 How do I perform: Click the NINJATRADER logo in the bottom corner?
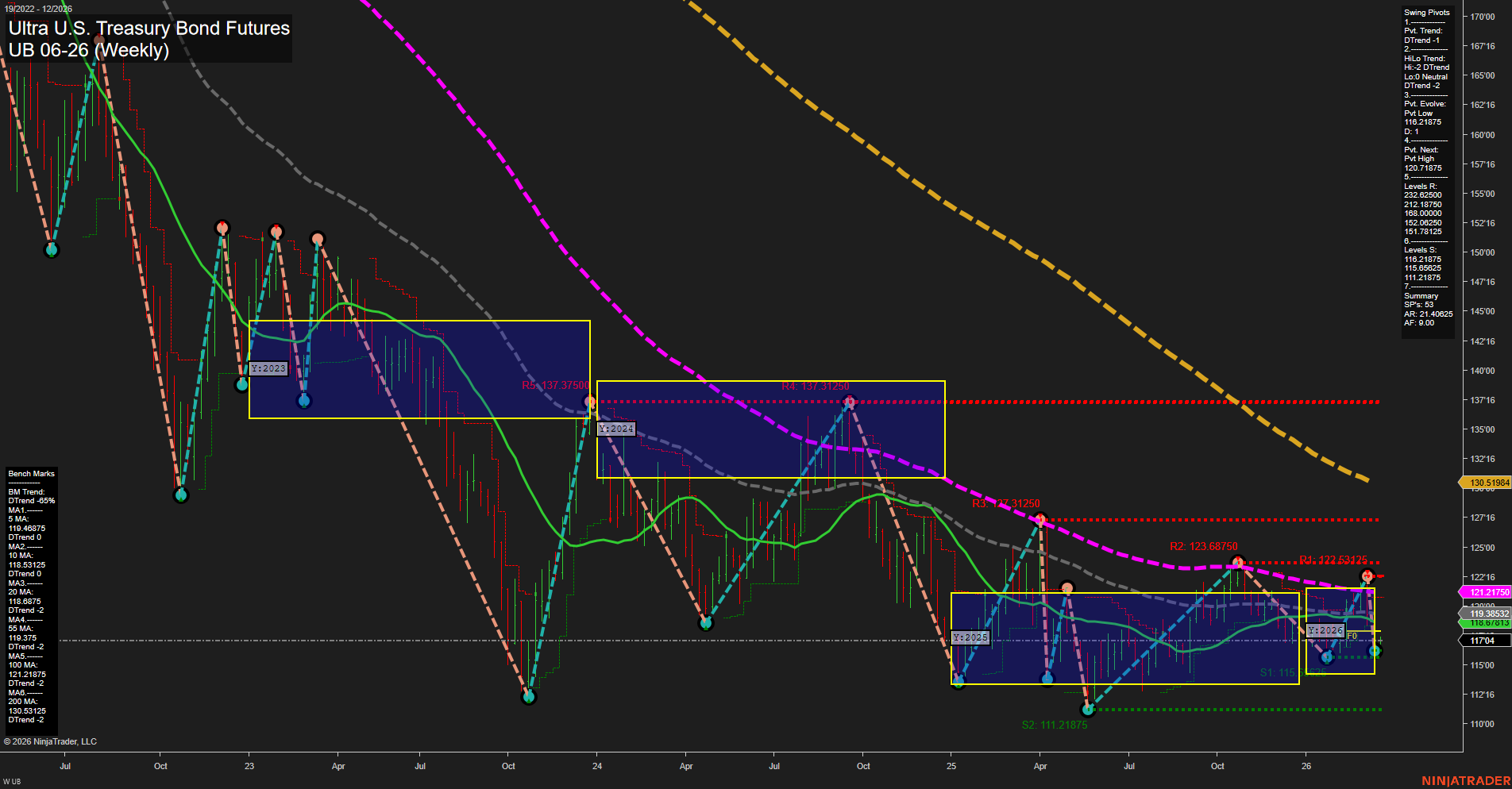point(1468,781)
